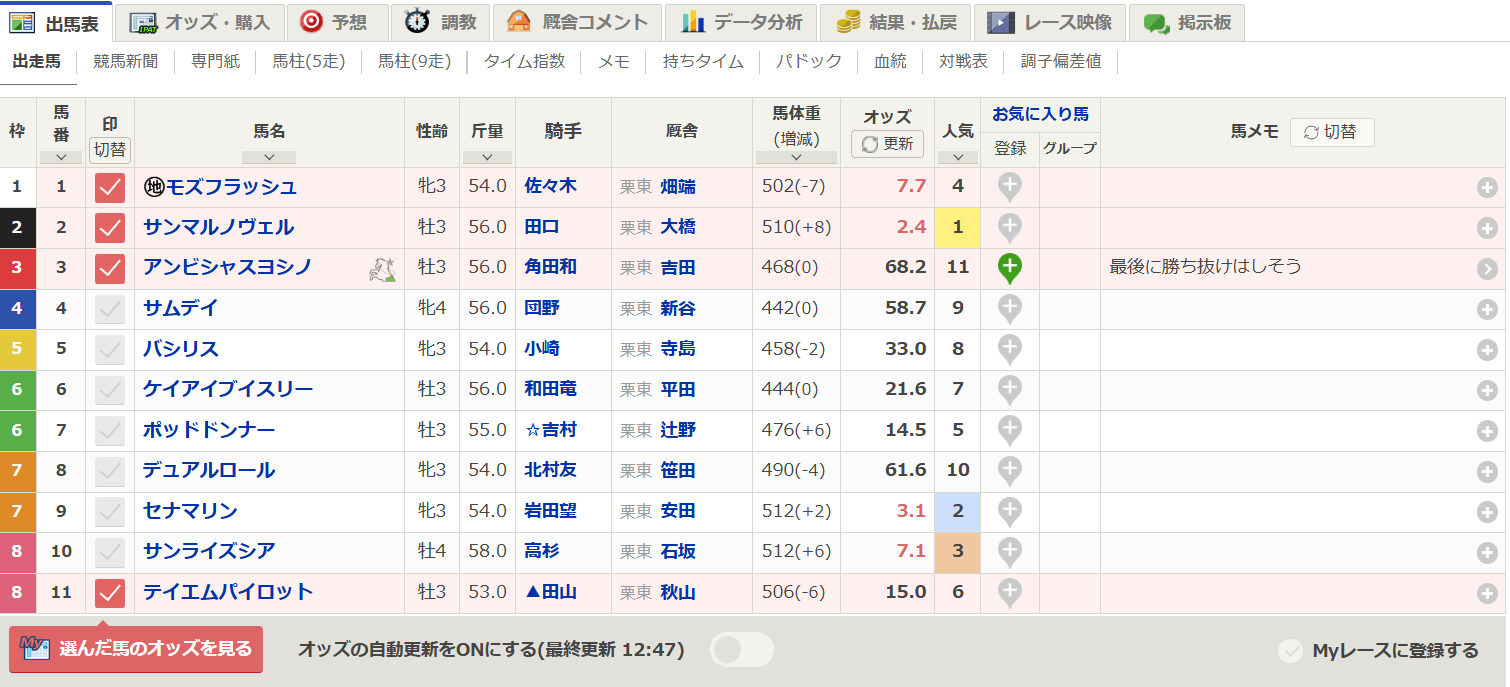Add memo for テイエムパイロット via plus icon

tap(1487, 593)
